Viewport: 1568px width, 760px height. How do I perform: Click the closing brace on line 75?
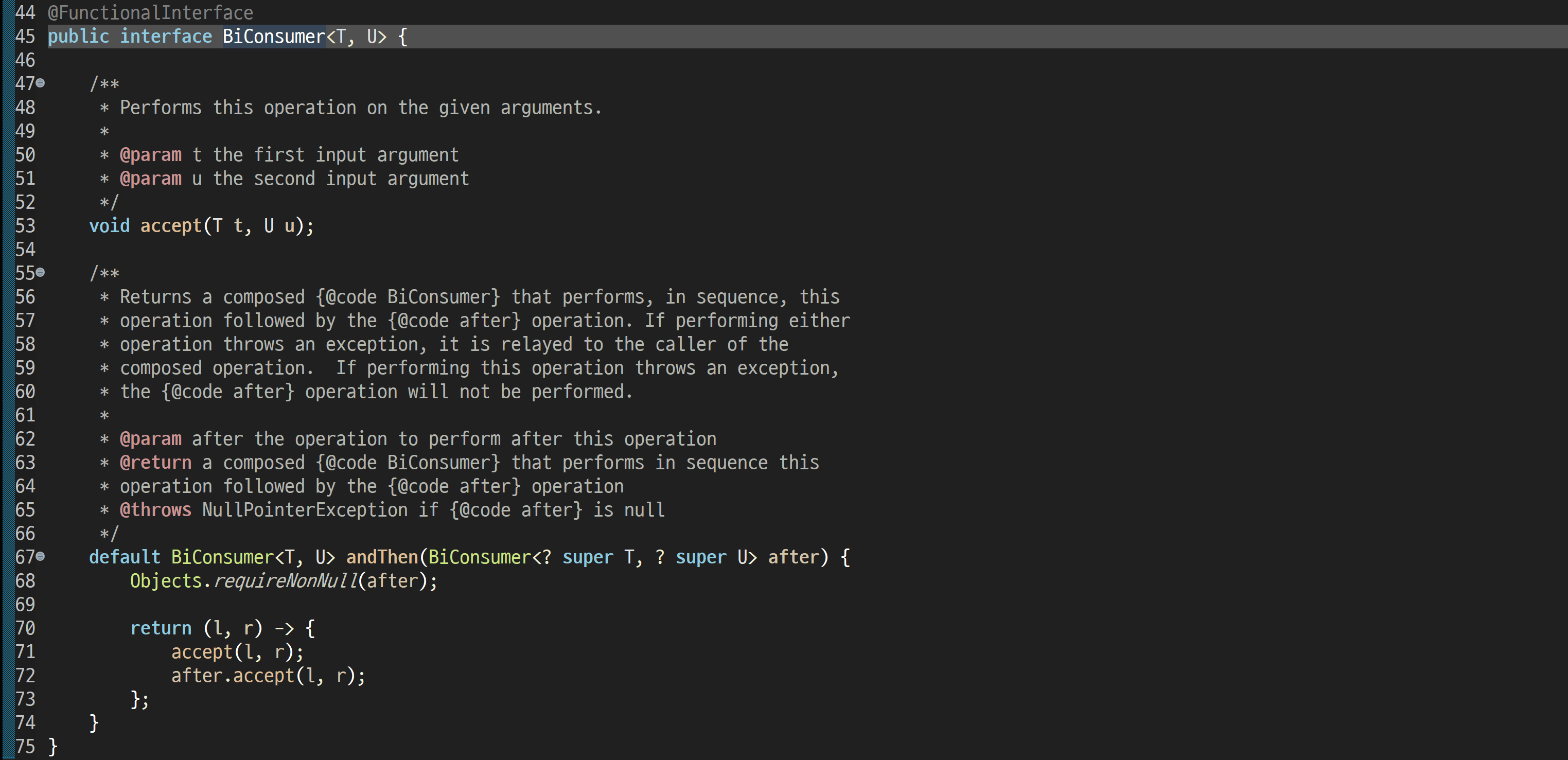pyautogui.click(x=53, y=747)
